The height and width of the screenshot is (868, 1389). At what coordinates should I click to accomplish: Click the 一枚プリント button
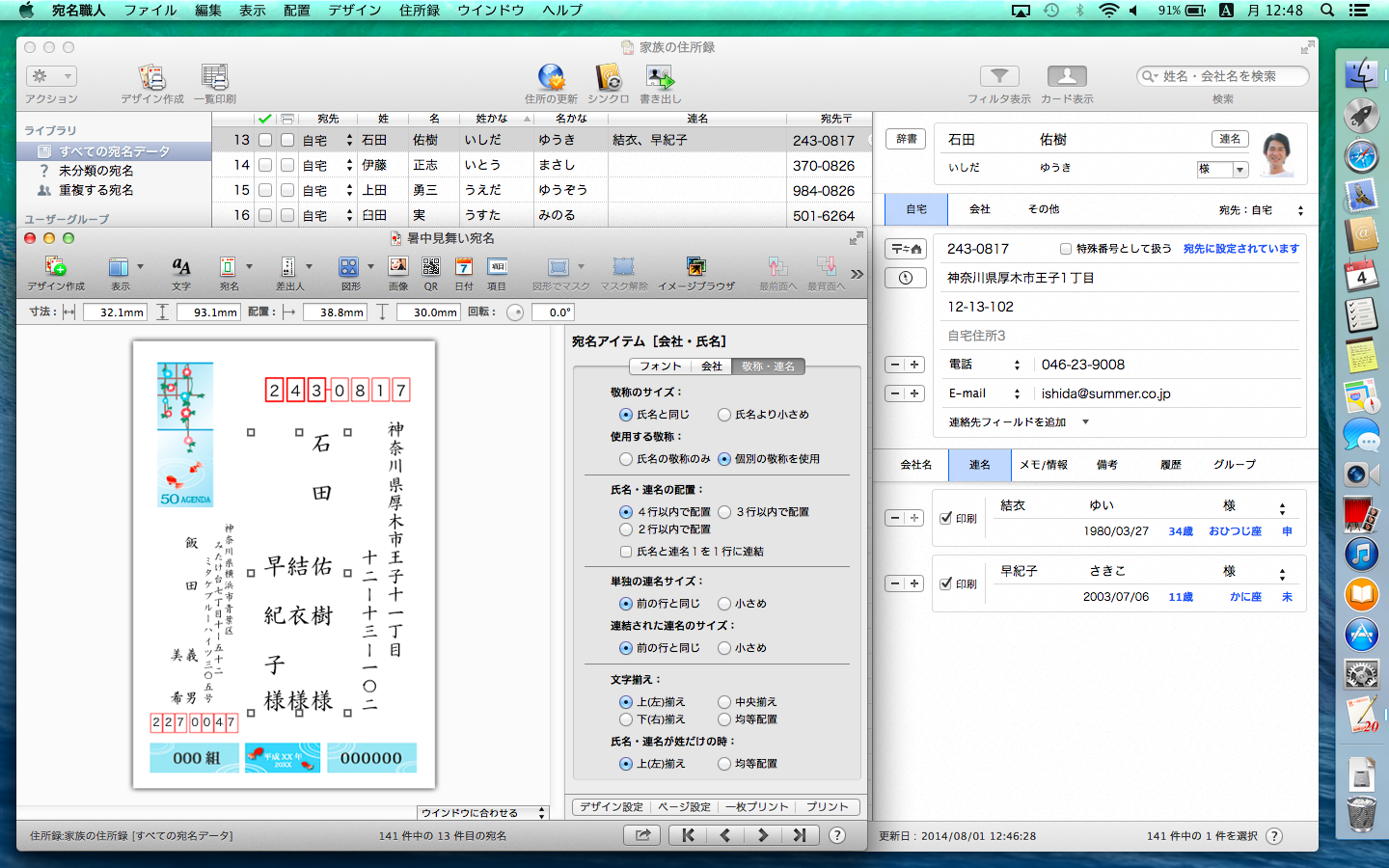(757, 807)
